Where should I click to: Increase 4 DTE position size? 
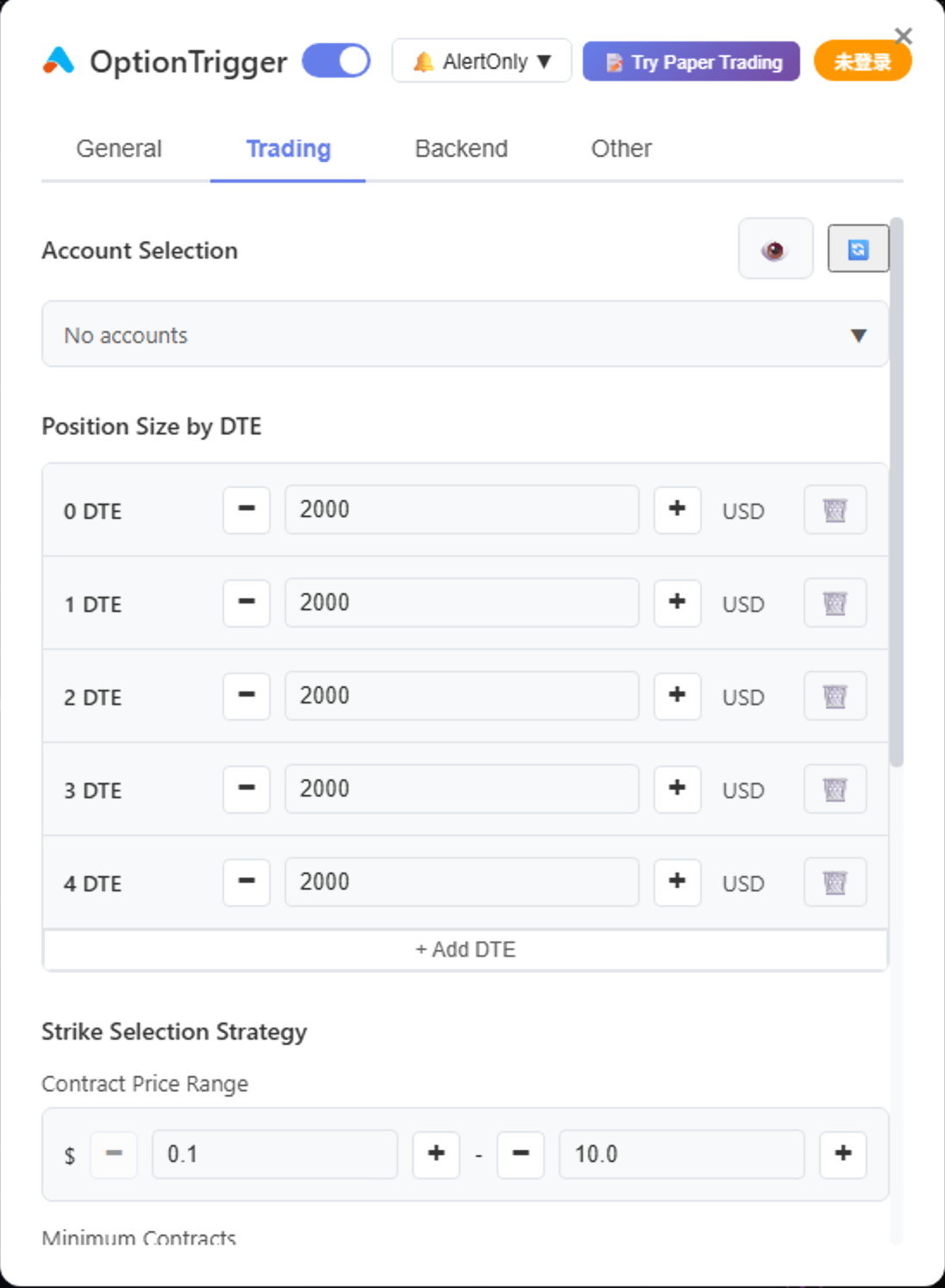pyautogui.click(x=678, y=882)
